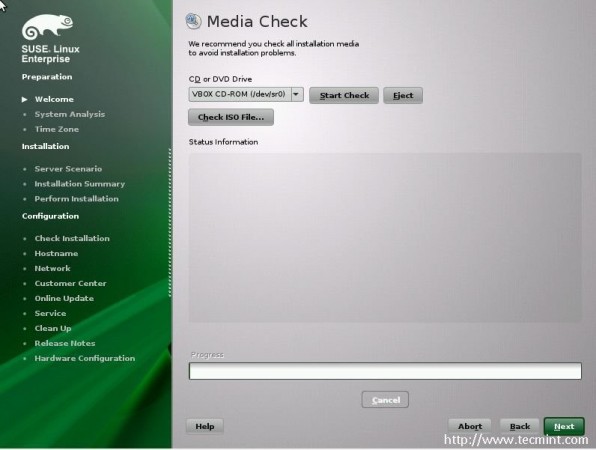This screenshot has height=450, width=596.
Task: Select Online Update step
Action: point(64,298)
